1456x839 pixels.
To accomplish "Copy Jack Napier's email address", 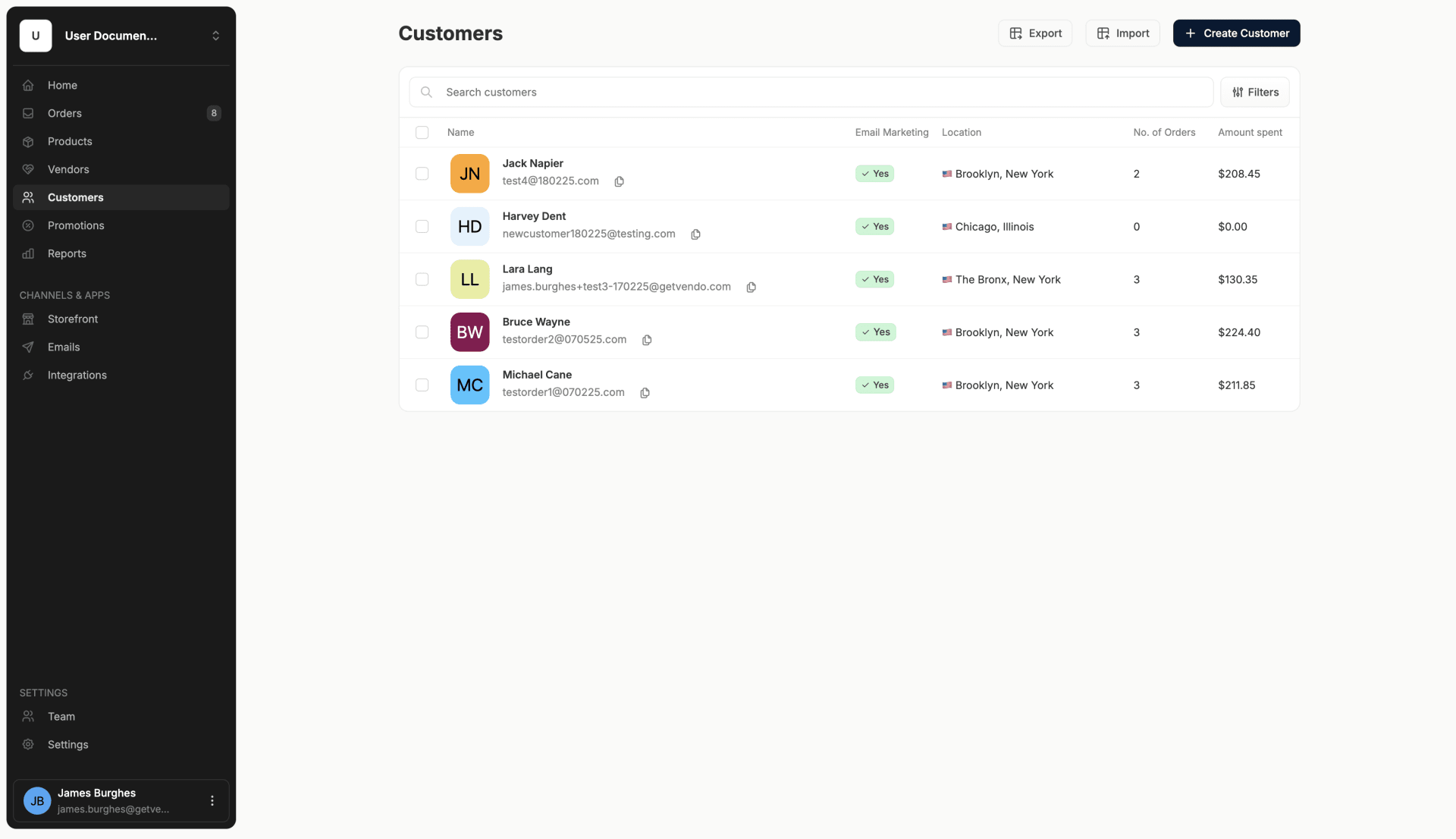I will click(x=619, y=181).
